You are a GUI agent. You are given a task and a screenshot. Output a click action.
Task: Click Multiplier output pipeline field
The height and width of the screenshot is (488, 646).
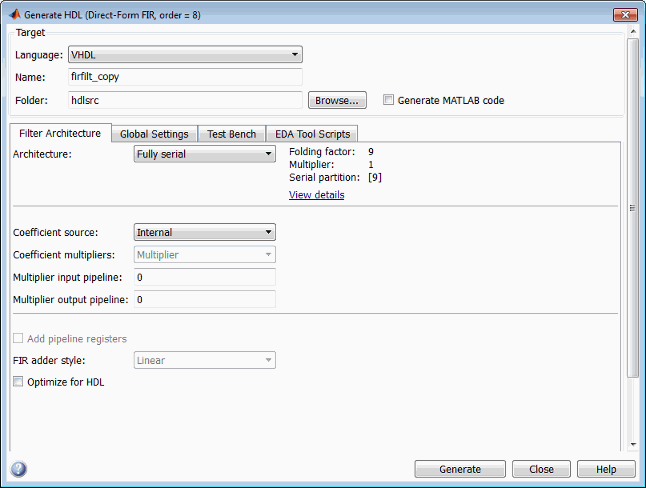coord(204,299)
